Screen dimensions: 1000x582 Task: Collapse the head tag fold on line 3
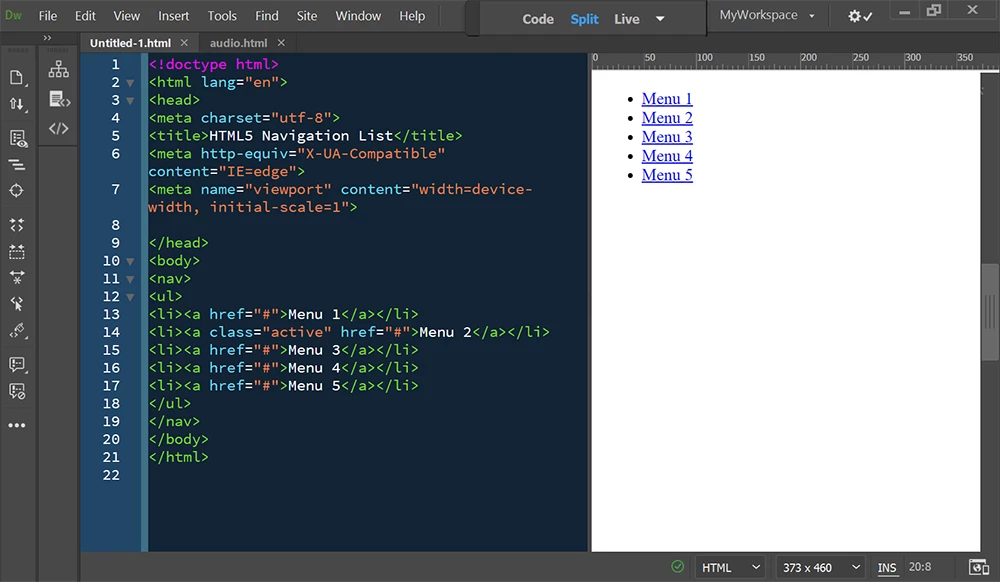tap(130, 101)
